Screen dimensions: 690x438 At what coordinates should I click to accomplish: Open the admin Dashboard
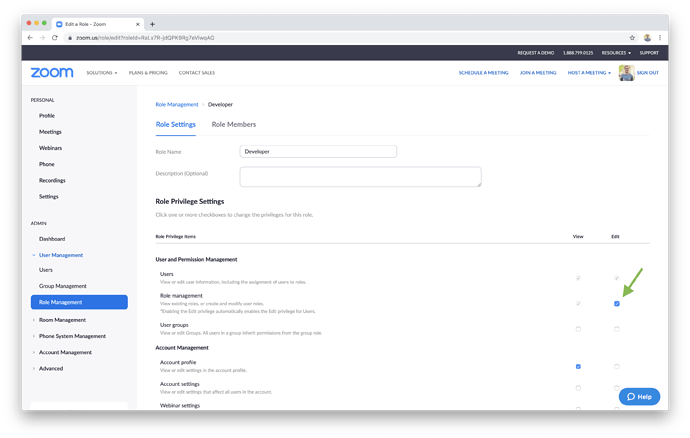tap(52, 239)
